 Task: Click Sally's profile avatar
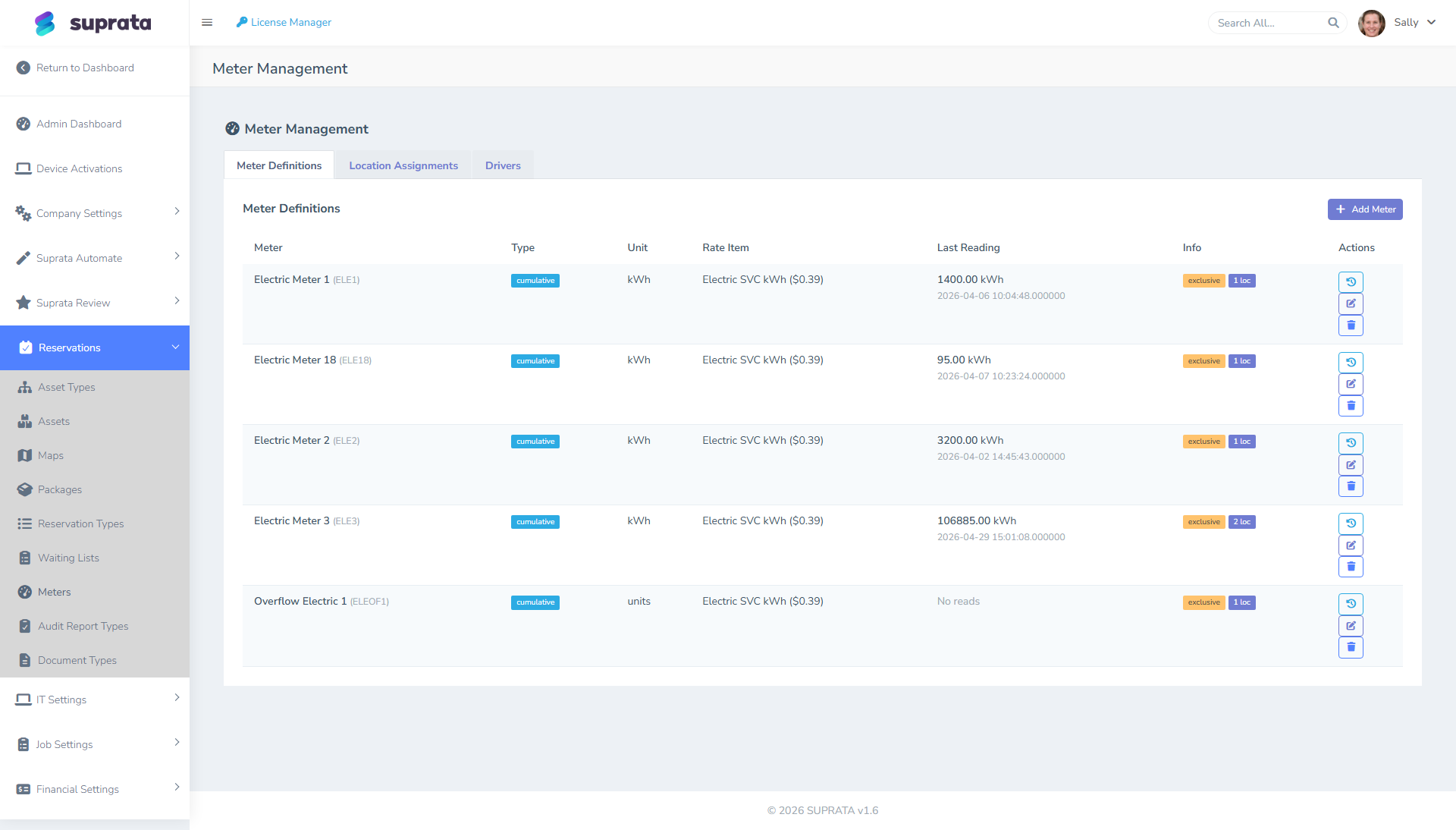[x=1371, y=23]
